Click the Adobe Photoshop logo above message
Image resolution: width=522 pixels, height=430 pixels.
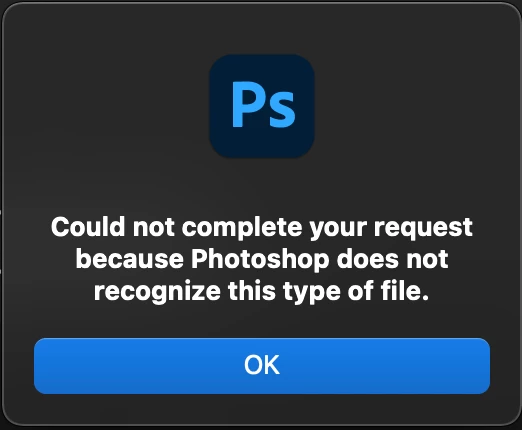(262, 105)
